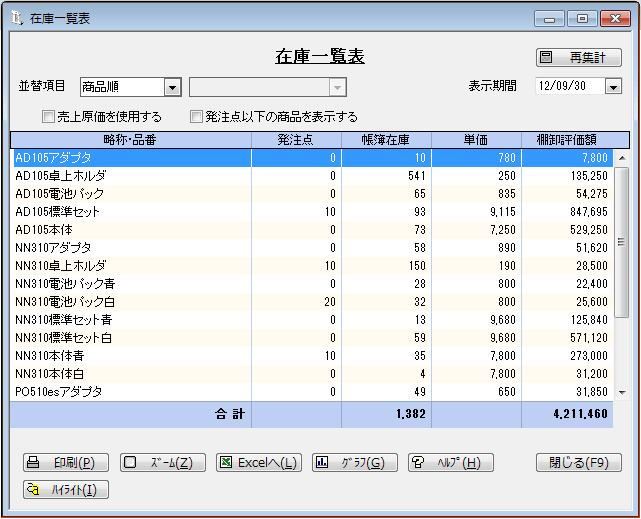Maximize the 在庫一覧表 window
The height and width of the screenshot is (519, 641).
583,19
